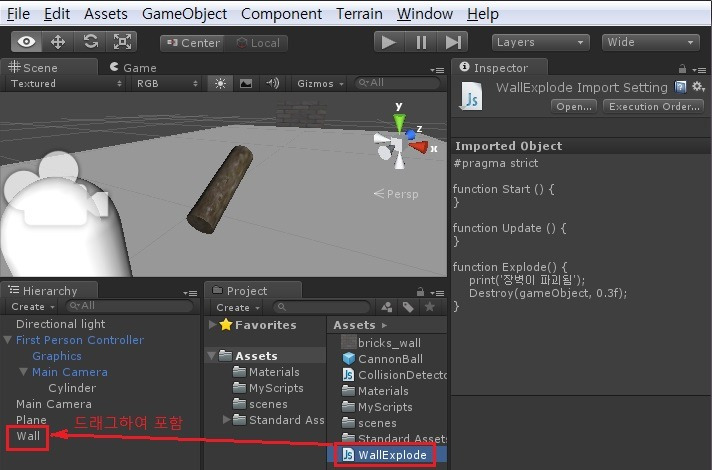Open Project Create dropdown

[x=238, y=307]
